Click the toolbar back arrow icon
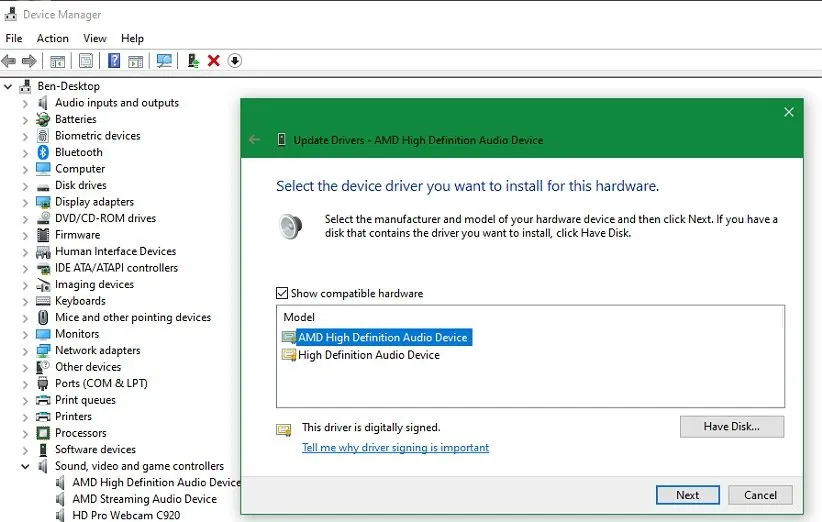 pos(9,61)
